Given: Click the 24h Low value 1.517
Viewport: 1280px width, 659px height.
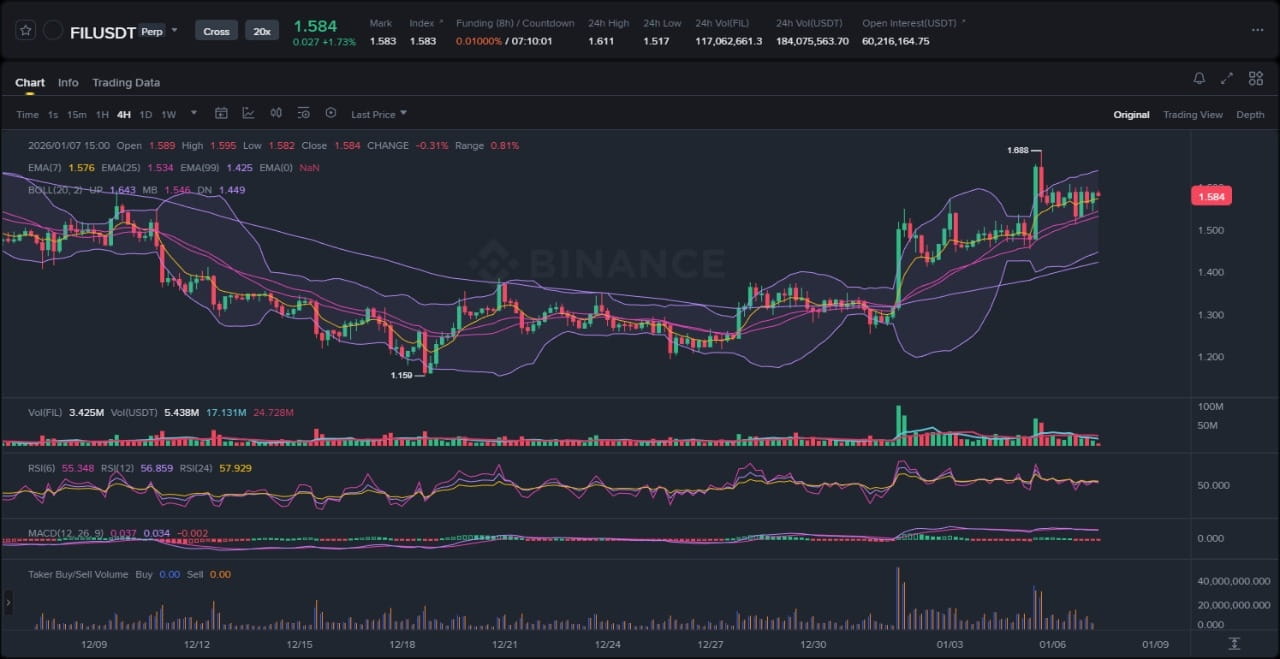Looking at the screenshot, I should pyautogui.click(x=656, y=41).
